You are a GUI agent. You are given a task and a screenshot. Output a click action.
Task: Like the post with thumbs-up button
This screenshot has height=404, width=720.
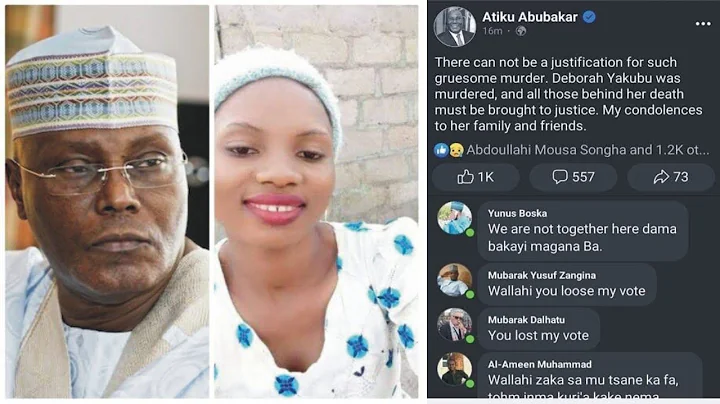point(476,178)
